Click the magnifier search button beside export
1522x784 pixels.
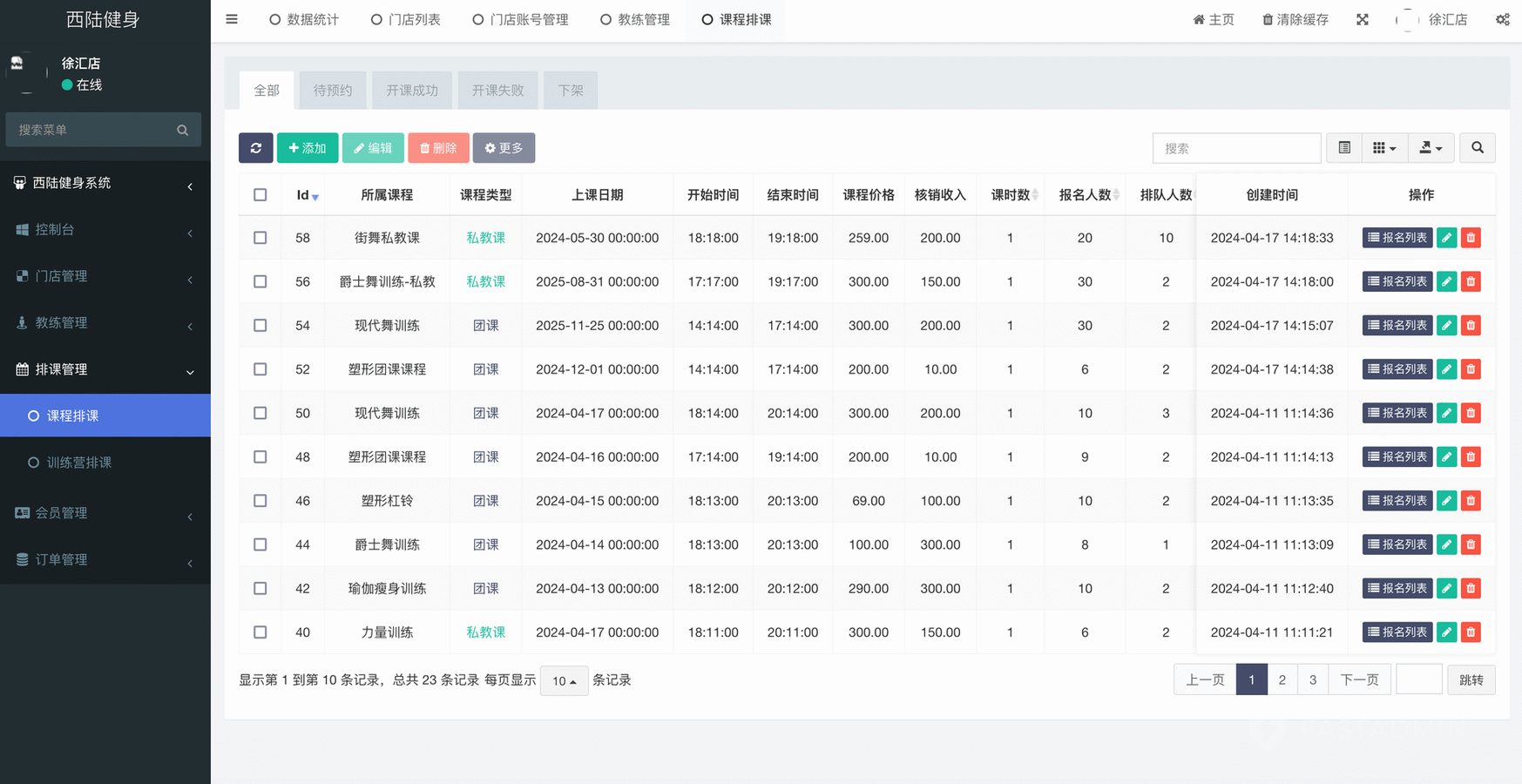tap(1477, 148)
